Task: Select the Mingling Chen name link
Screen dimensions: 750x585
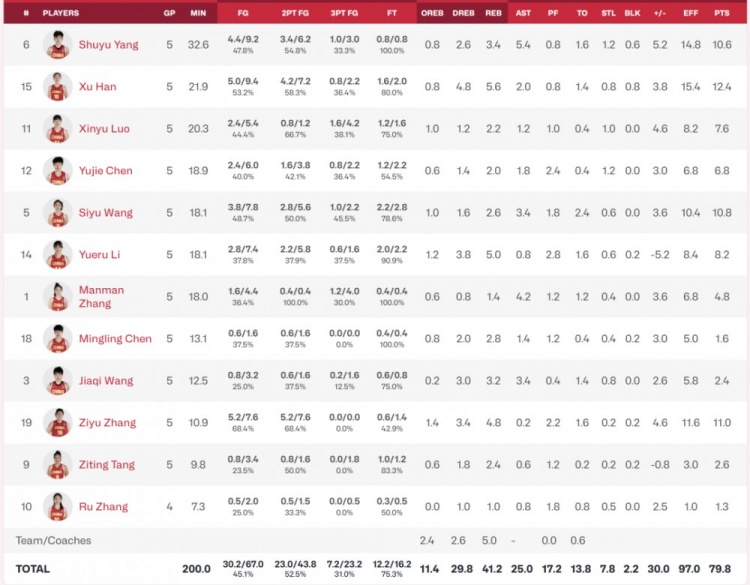Action: 115,339
